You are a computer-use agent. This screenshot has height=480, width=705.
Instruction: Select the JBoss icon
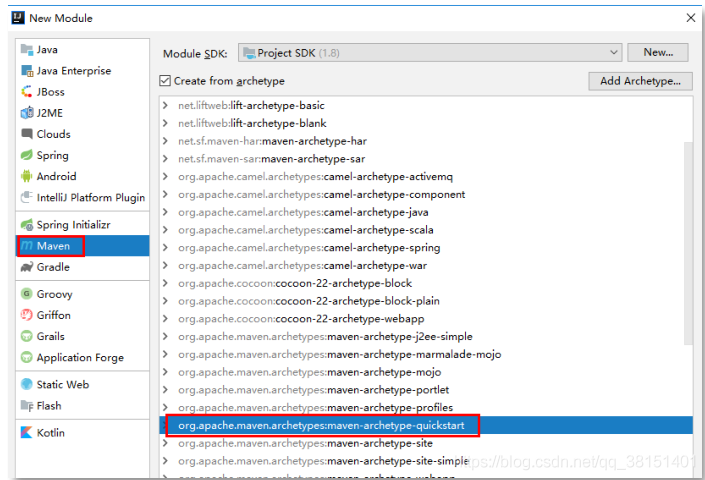(27, 92)
